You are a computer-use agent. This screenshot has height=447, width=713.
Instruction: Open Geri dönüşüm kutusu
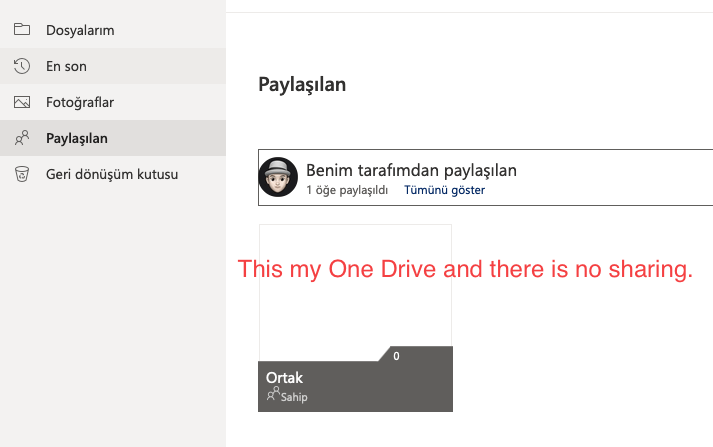coord(113,174)
